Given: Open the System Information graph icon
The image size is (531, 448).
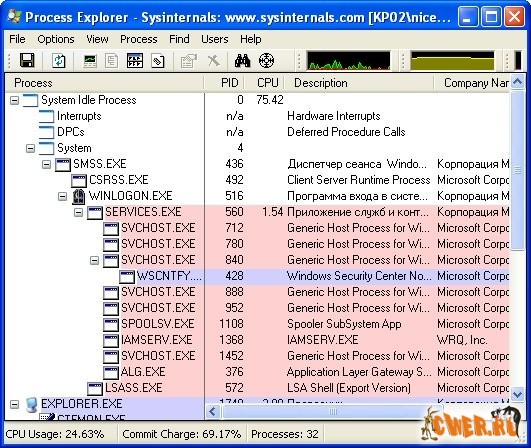Looking at the screenshot, I should point(90,61).
